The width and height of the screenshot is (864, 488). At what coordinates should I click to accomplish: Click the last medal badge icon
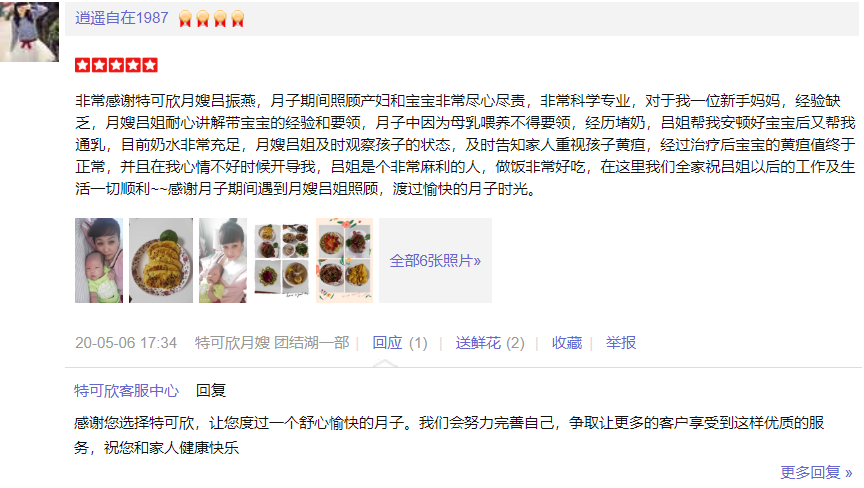(x=237, y=19)
